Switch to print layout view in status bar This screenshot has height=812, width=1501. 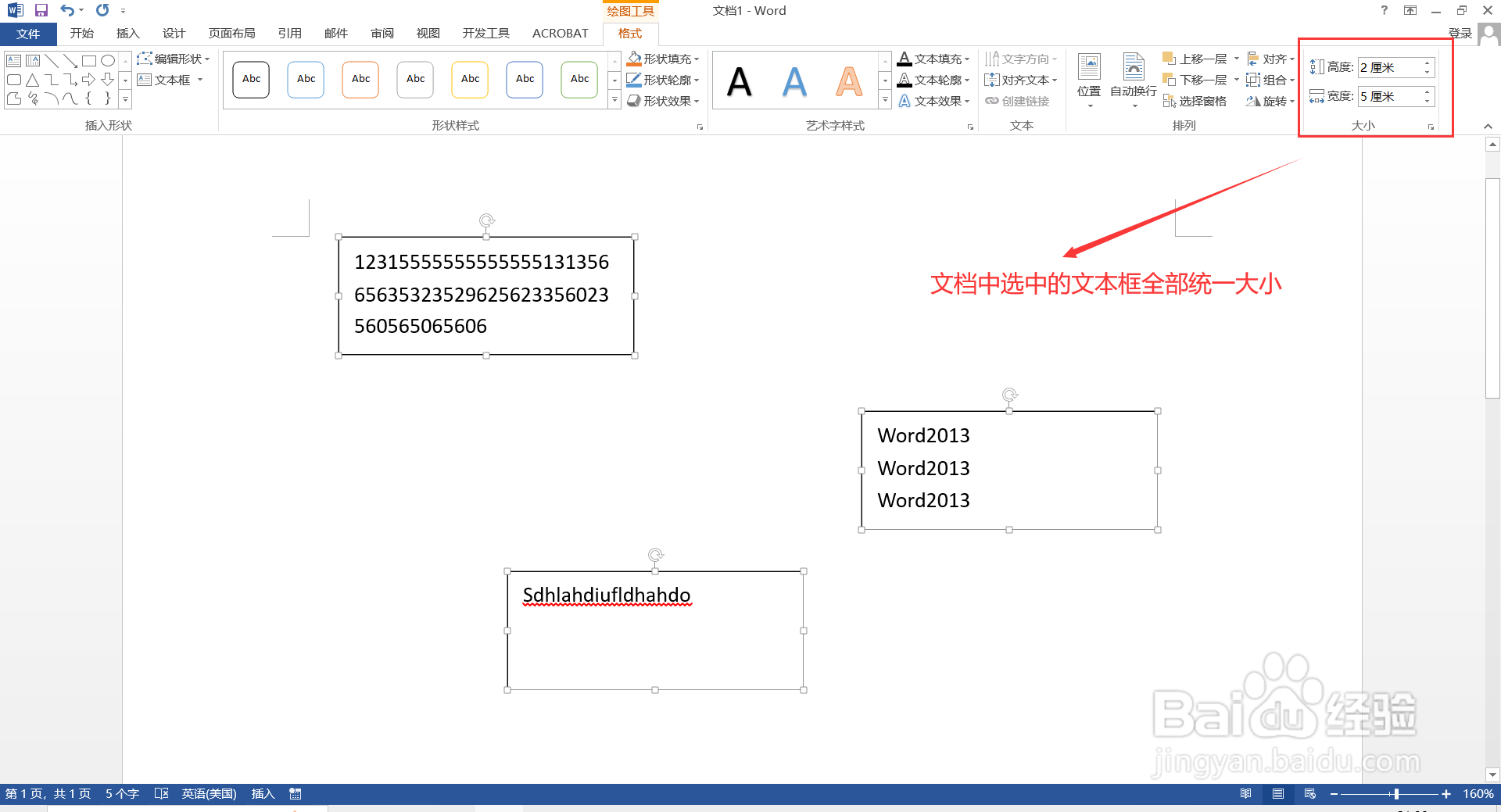click(x=1278, y=794)
